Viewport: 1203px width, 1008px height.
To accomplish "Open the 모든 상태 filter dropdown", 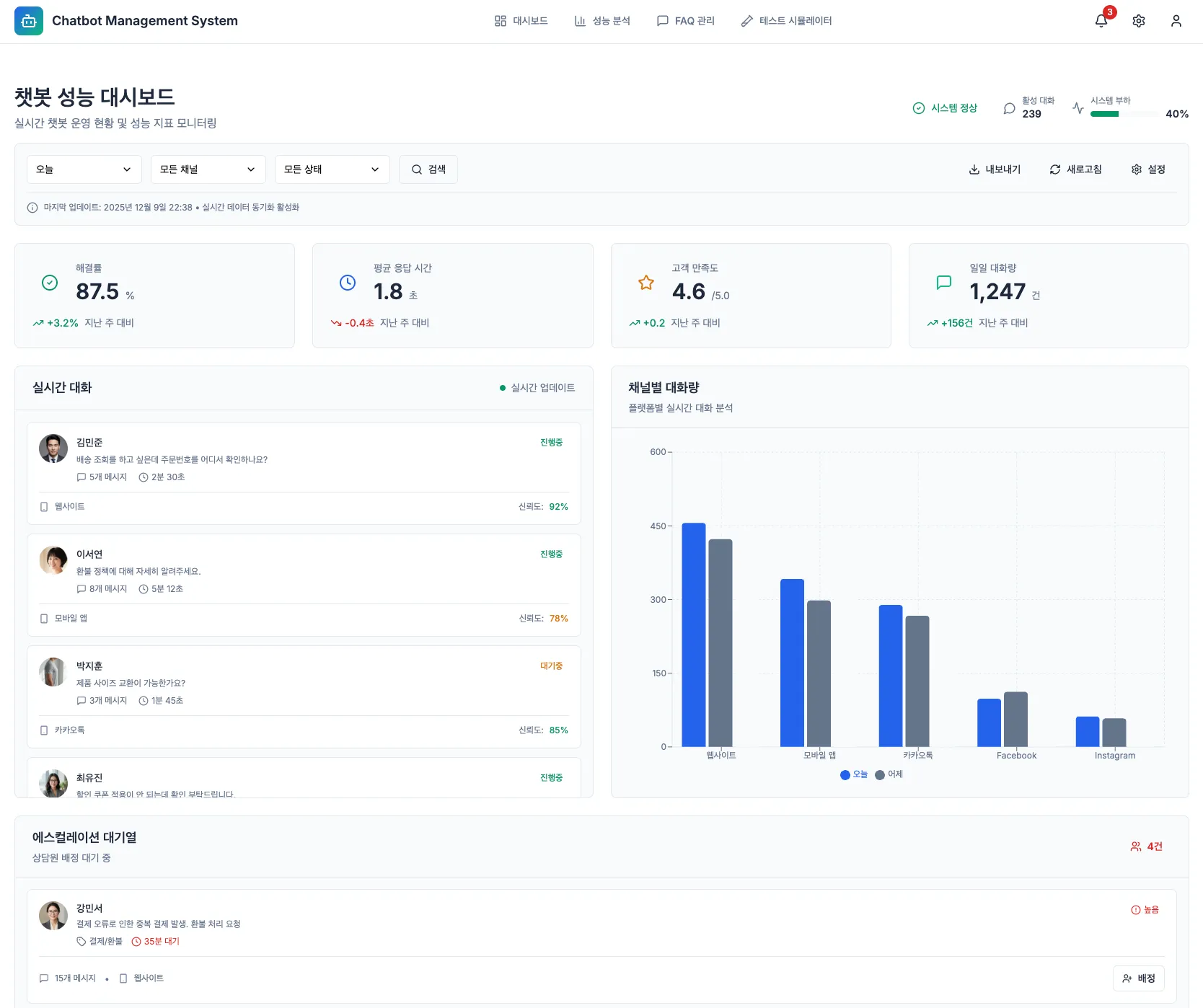I will click(x=332, y=169).
